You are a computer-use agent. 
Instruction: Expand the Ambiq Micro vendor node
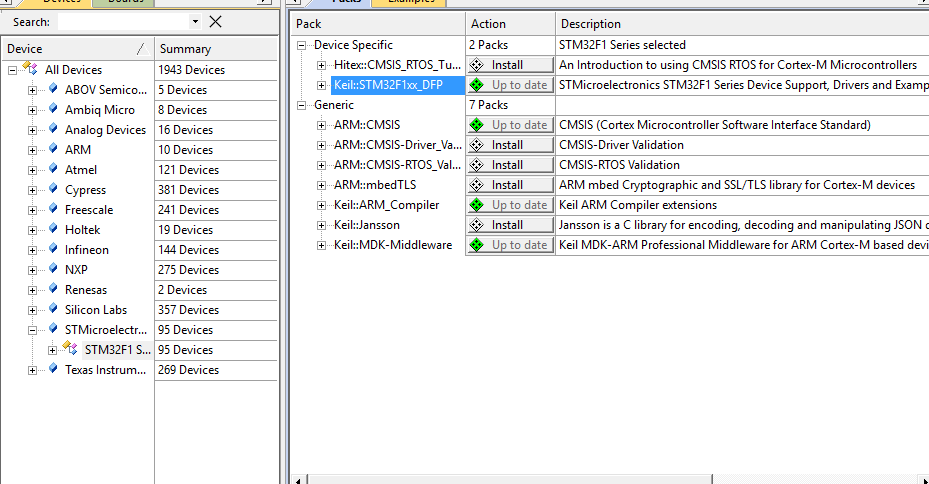tap(33, 110)
